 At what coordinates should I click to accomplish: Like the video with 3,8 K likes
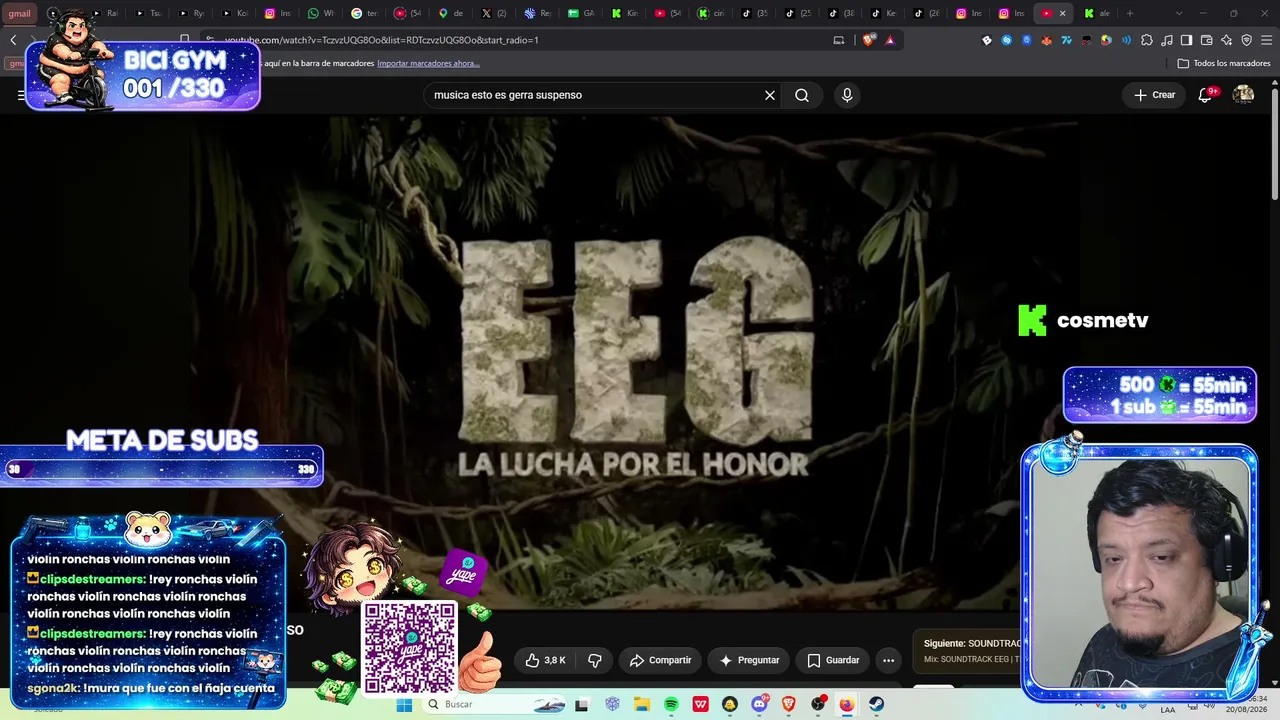coord(546,660)
